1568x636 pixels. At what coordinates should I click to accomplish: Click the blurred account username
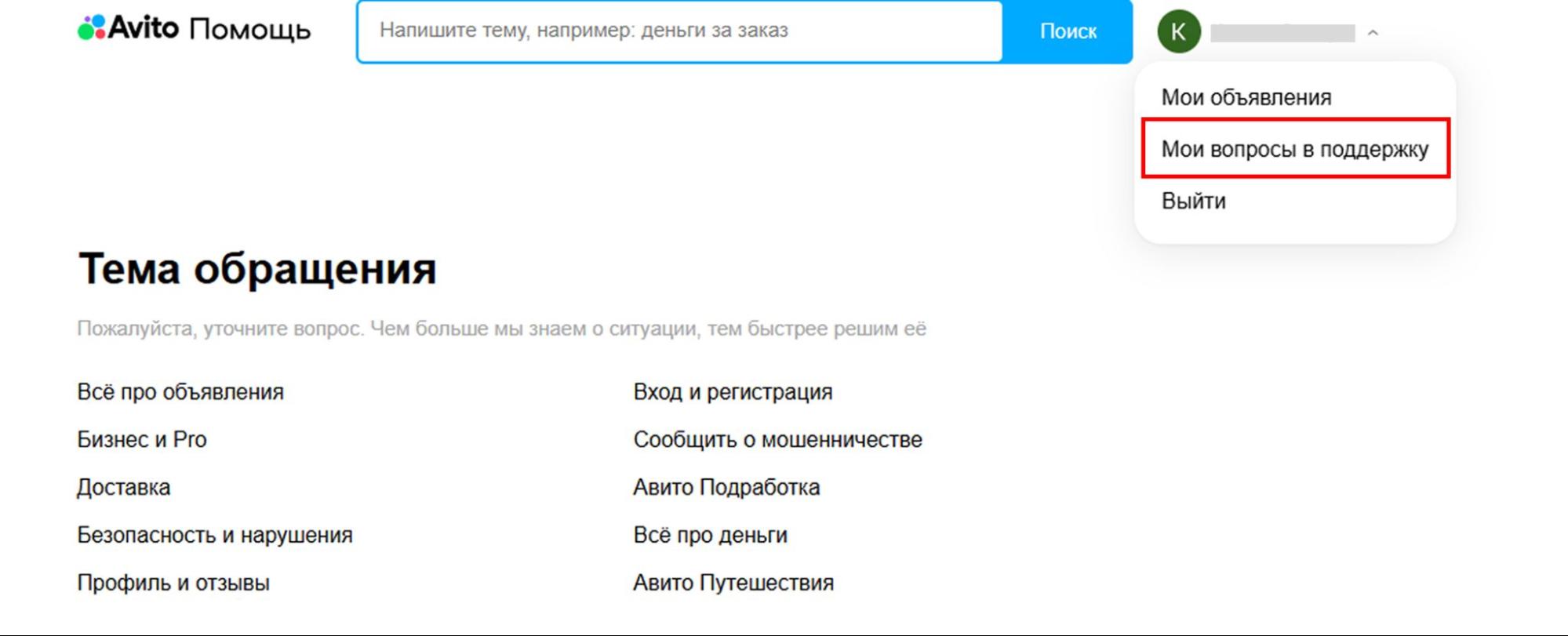1282,33
